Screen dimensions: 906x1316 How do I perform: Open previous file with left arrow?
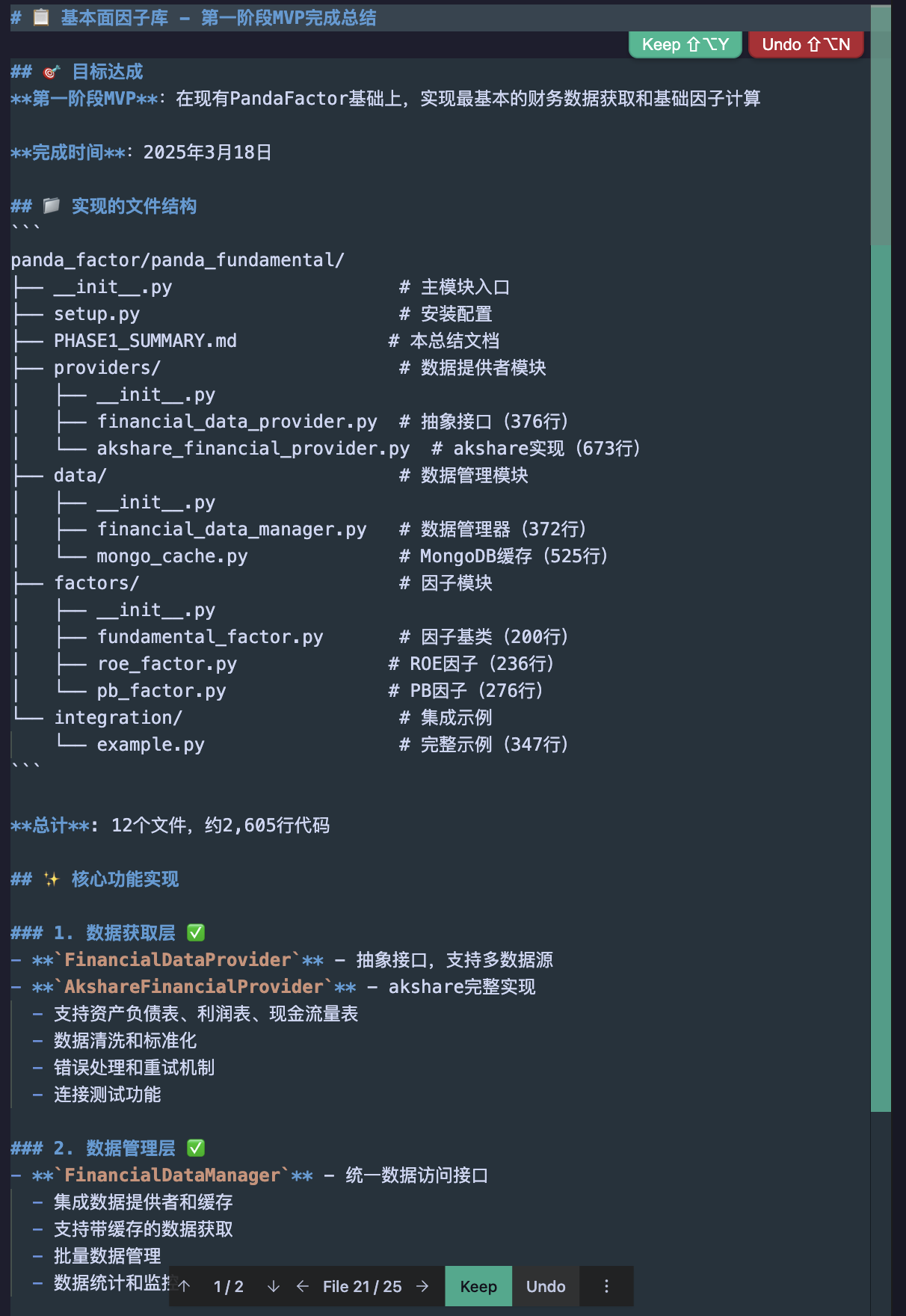tap(303, 1286)
